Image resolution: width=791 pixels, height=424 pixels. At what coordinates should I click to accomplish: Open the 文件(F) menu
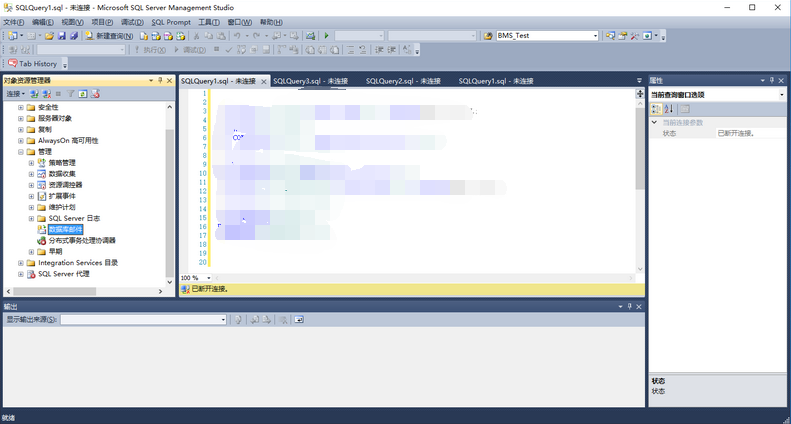pyautogui.click(x=14, y=22)
